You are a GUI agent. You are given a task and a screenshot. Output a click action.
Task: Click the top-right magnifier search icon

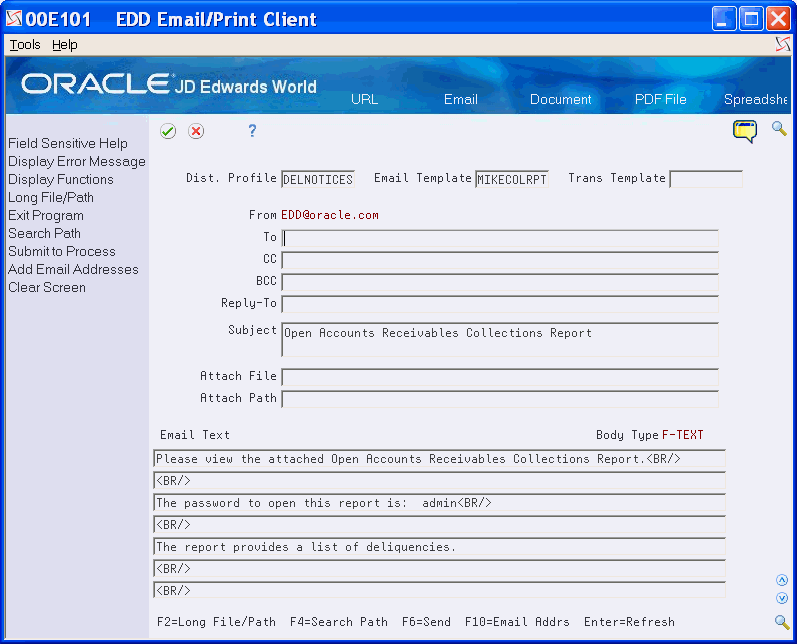779,128
